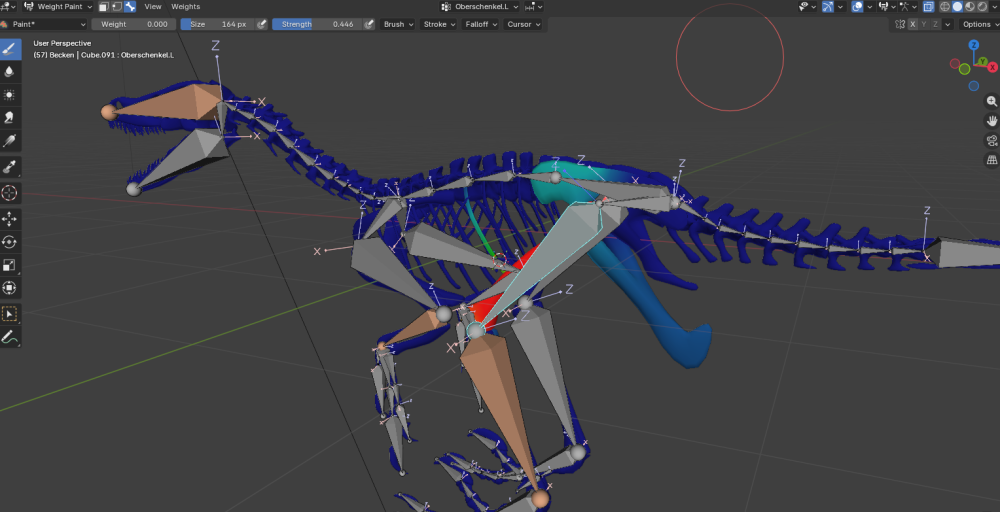Select the Gradient weight tool
Image resolution: width=1000 pixels, height=512 pixels.
pyautogui.click(x=10, y=141)
